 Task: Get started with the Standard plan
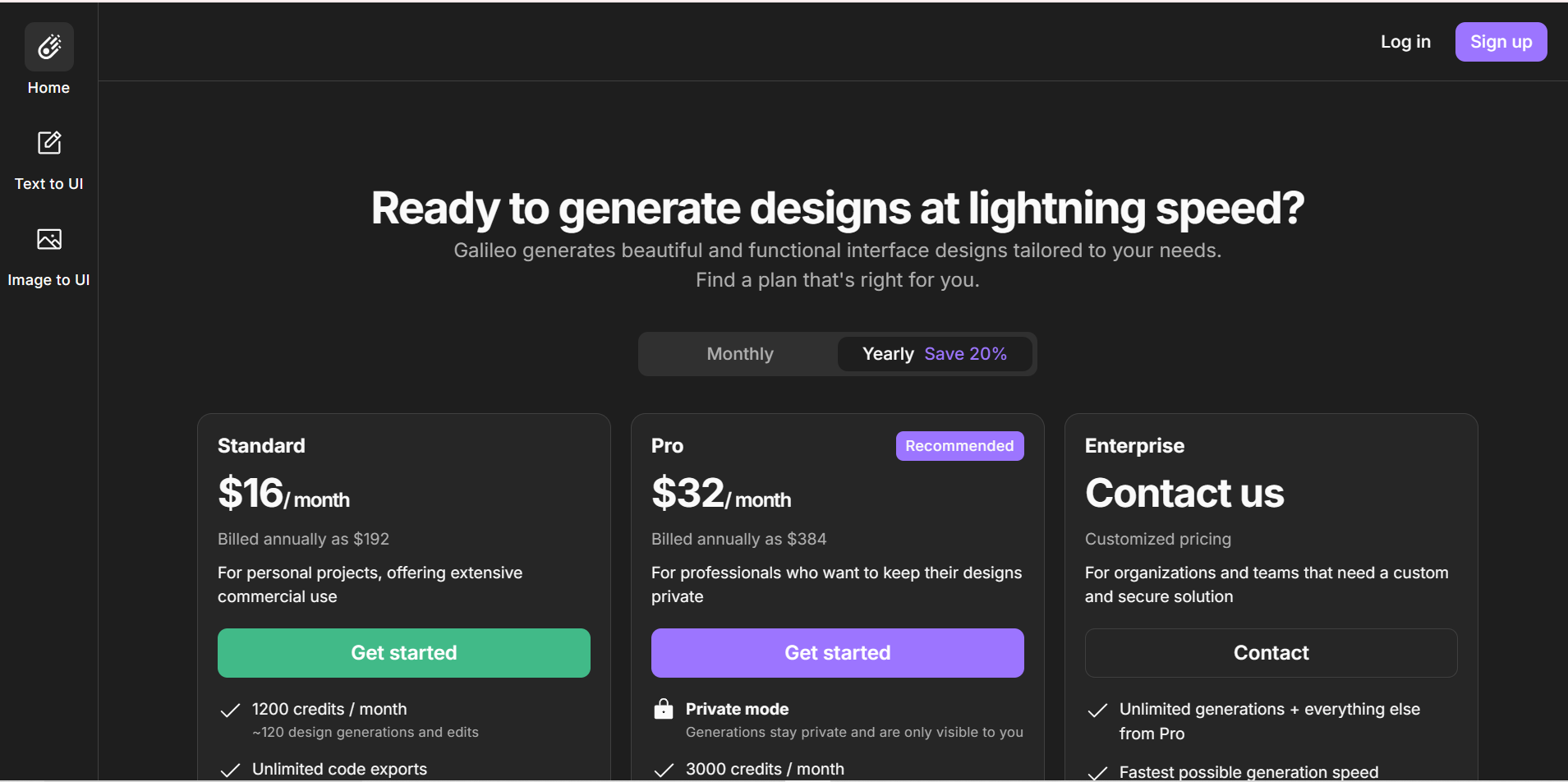[x=404, y=653]
